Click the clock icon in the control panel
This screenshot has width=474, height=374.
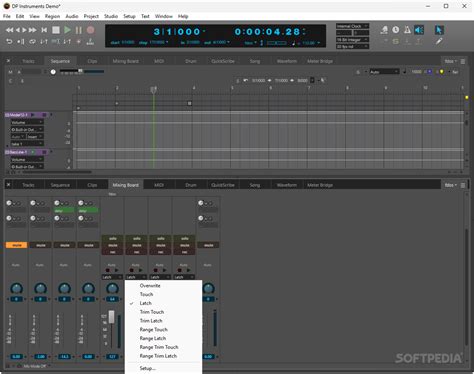(x=396, y=30)
